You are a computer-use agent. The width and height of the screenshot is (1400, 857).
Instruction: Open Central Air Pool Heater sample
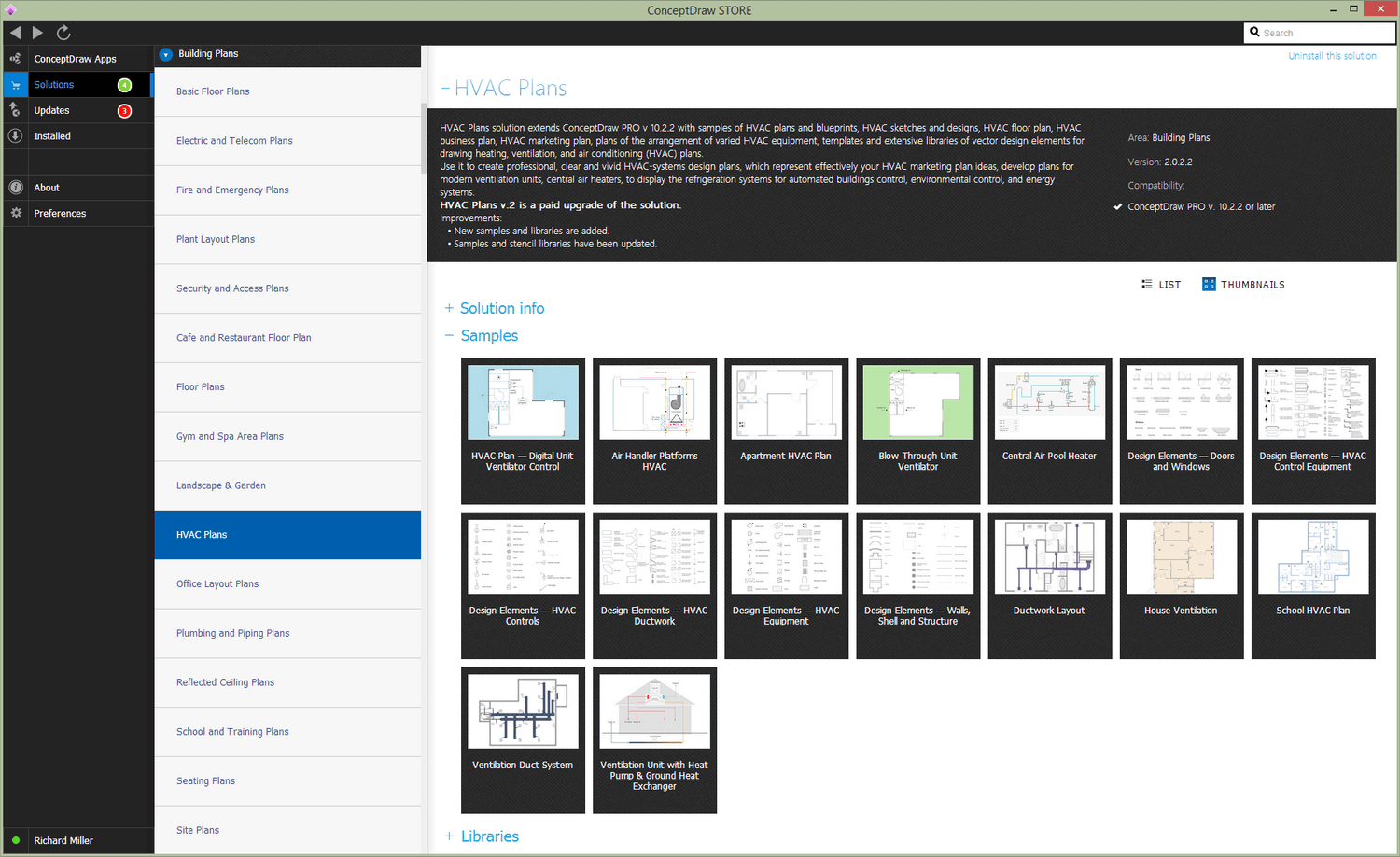[1050, 431]
